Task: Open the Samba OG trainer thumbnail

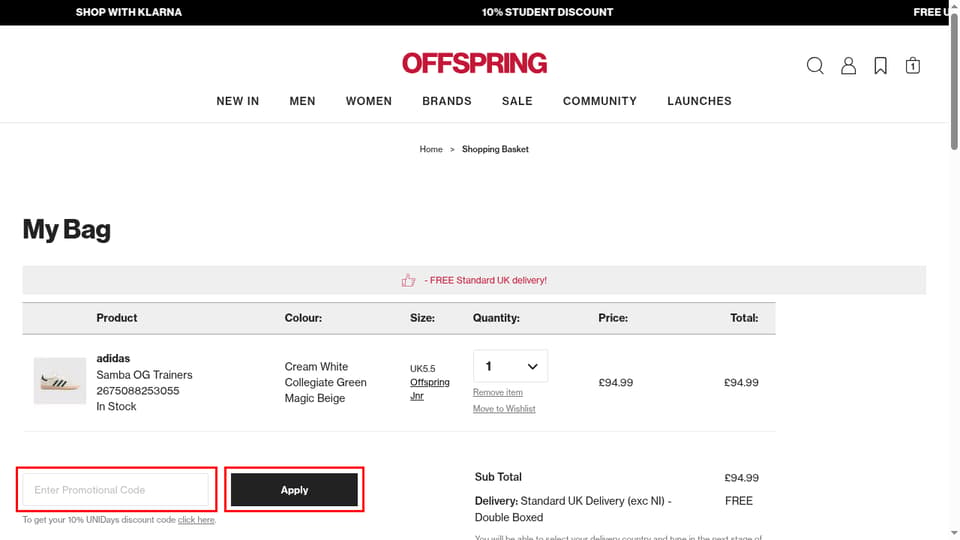Action: tap(59, 381)
